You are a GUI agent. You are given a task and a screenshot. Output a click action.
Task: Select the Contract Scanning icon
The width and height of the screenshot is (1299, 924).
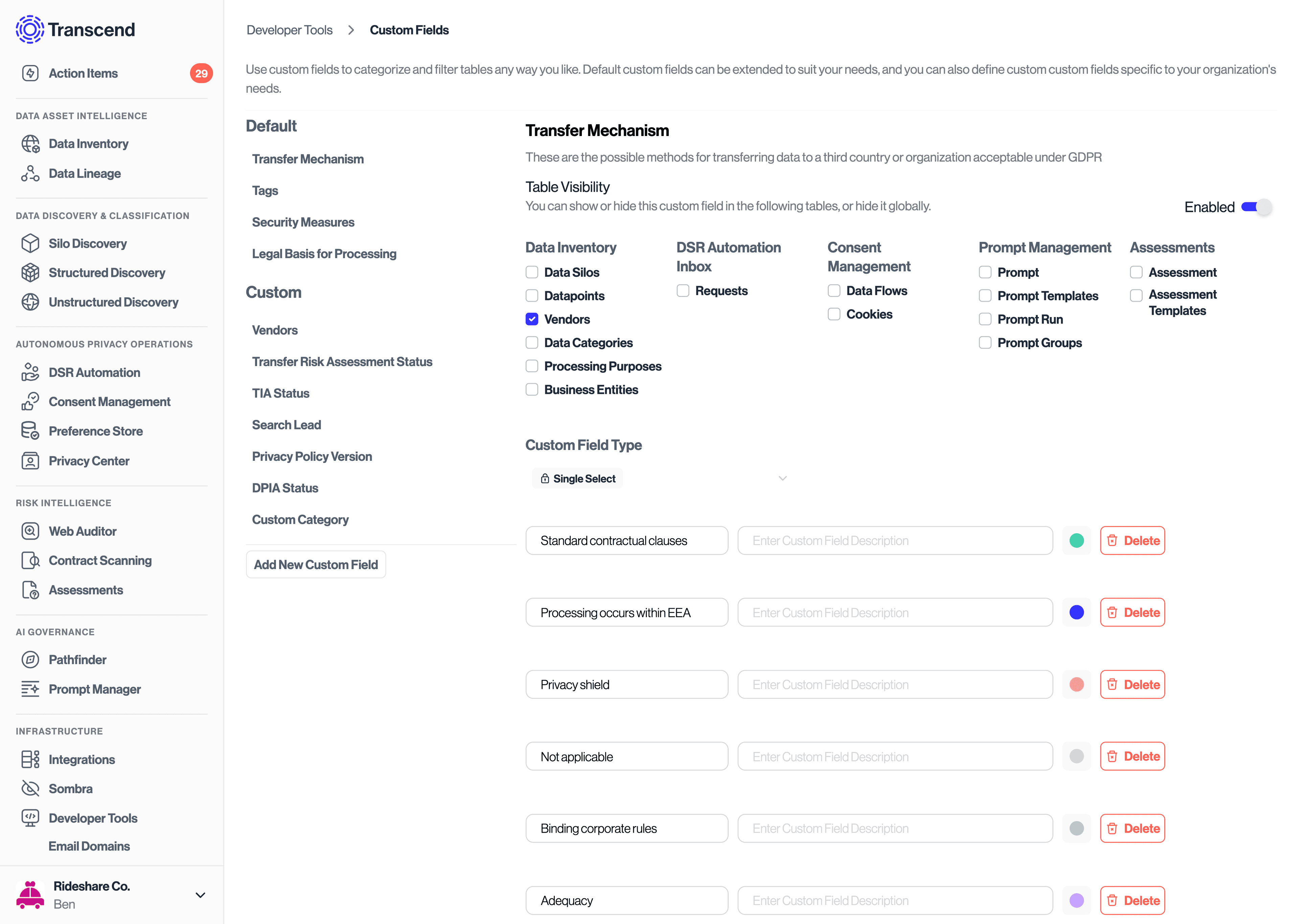[x=30, y=560]
